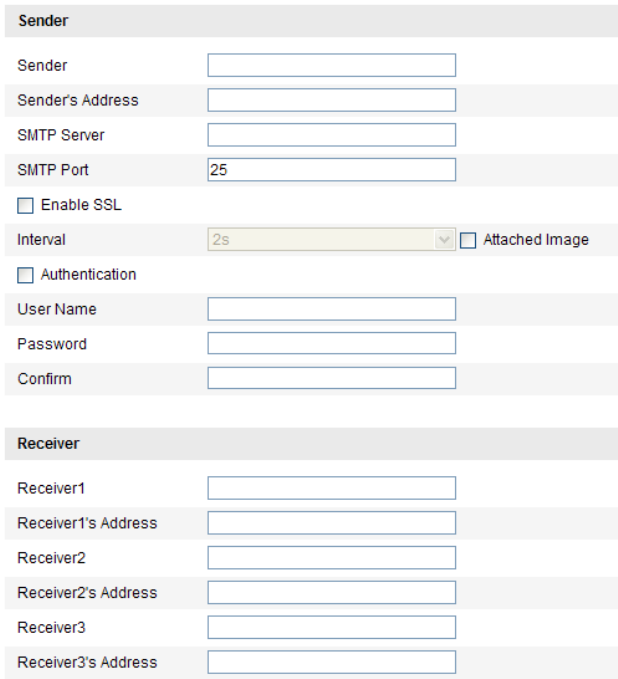This screenshot has height=679, width=618.
Task: Enable the Authentication checkbox
Action: [25, 275]
